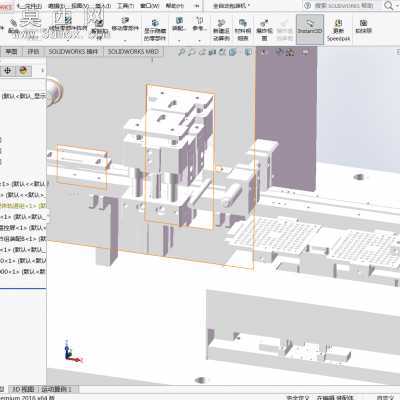This screenshot has width=400, height=400.
Task: Open the 编辑(E) menu
Action: click(56, 6)
